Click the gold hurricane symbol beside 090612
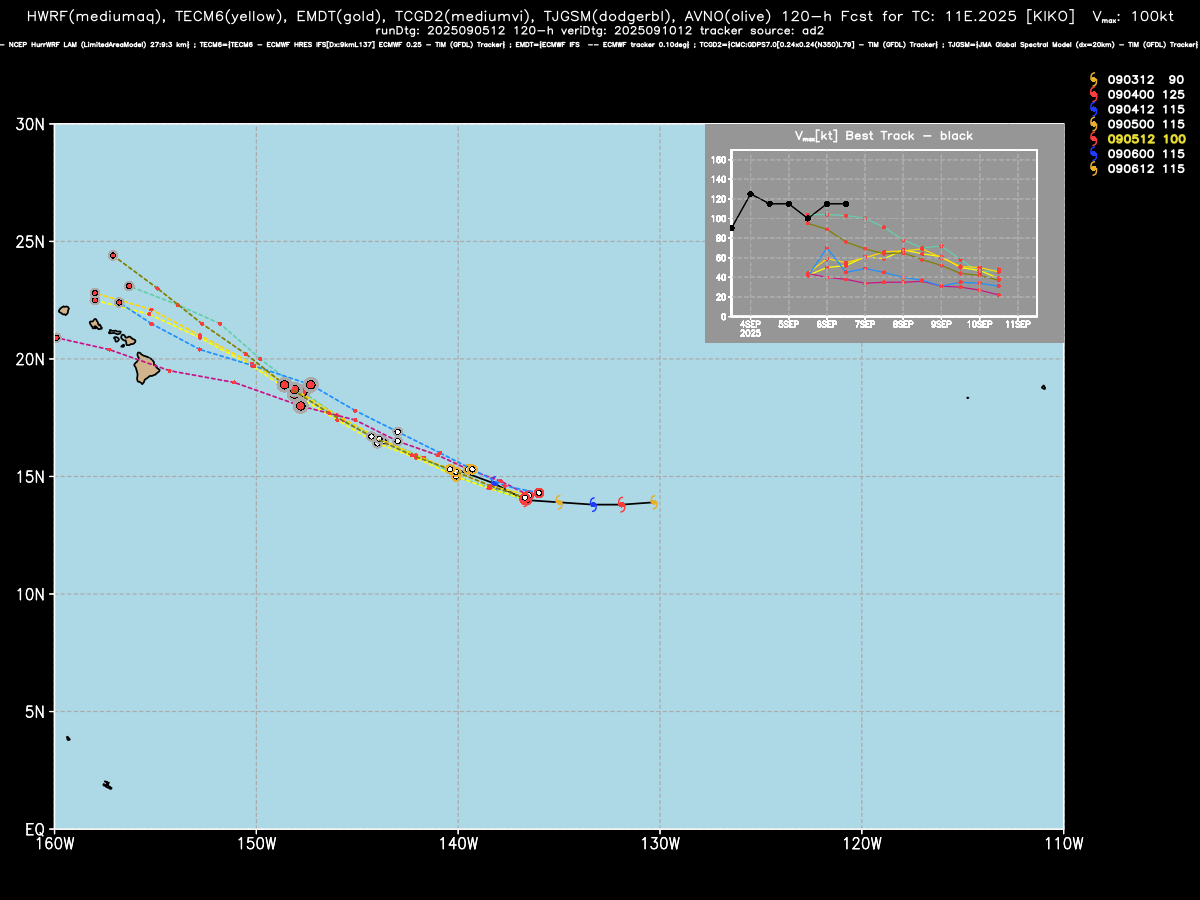The height and width of the screenshot is (900, 1200). 1093,169
